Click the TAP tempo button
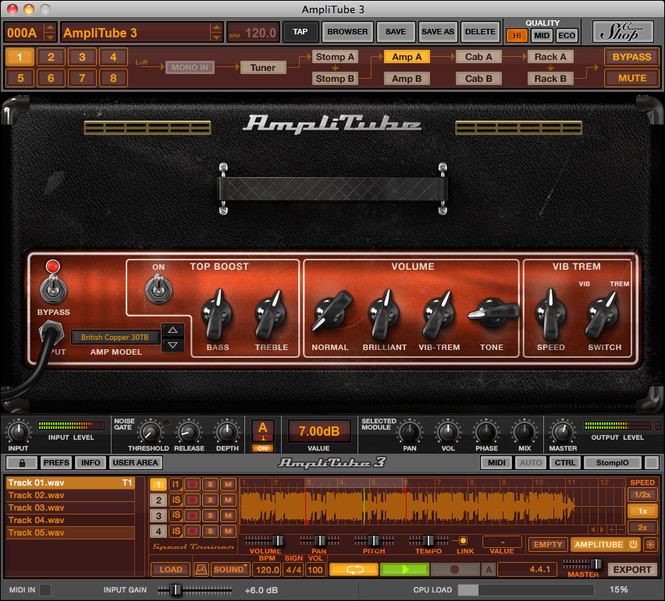 coord(300,32)
